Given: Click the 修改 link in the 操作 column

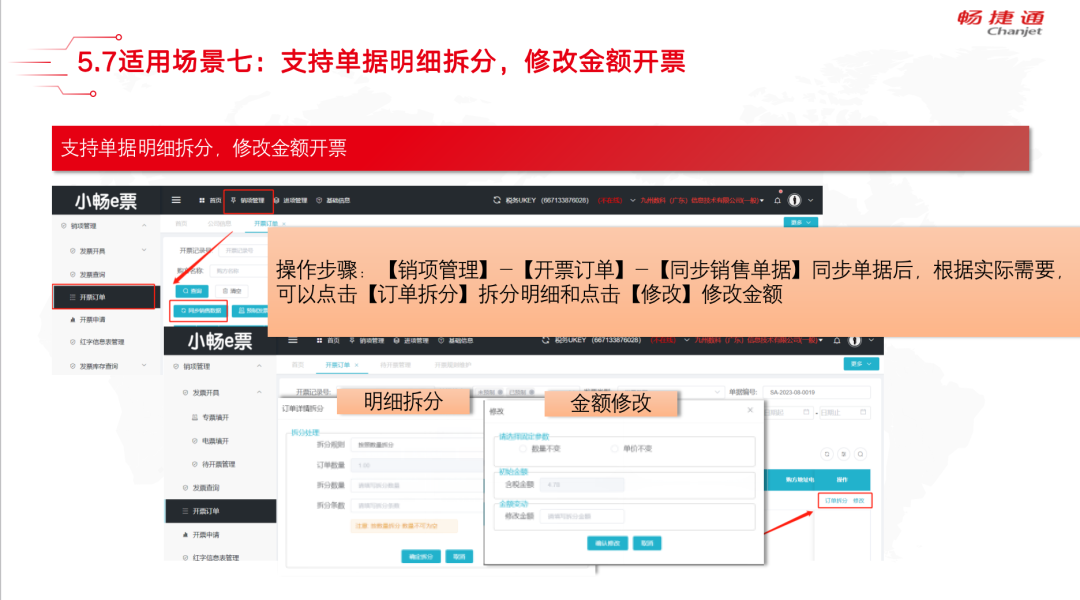Looking at the screenshot, I should [x=859, y=501].
